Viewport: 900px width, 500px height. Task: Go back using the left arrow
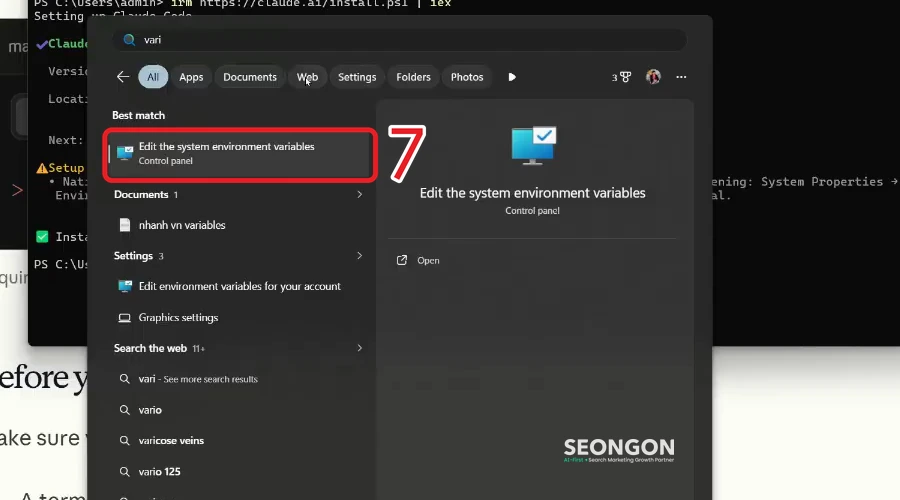click(x=123, y=77)
